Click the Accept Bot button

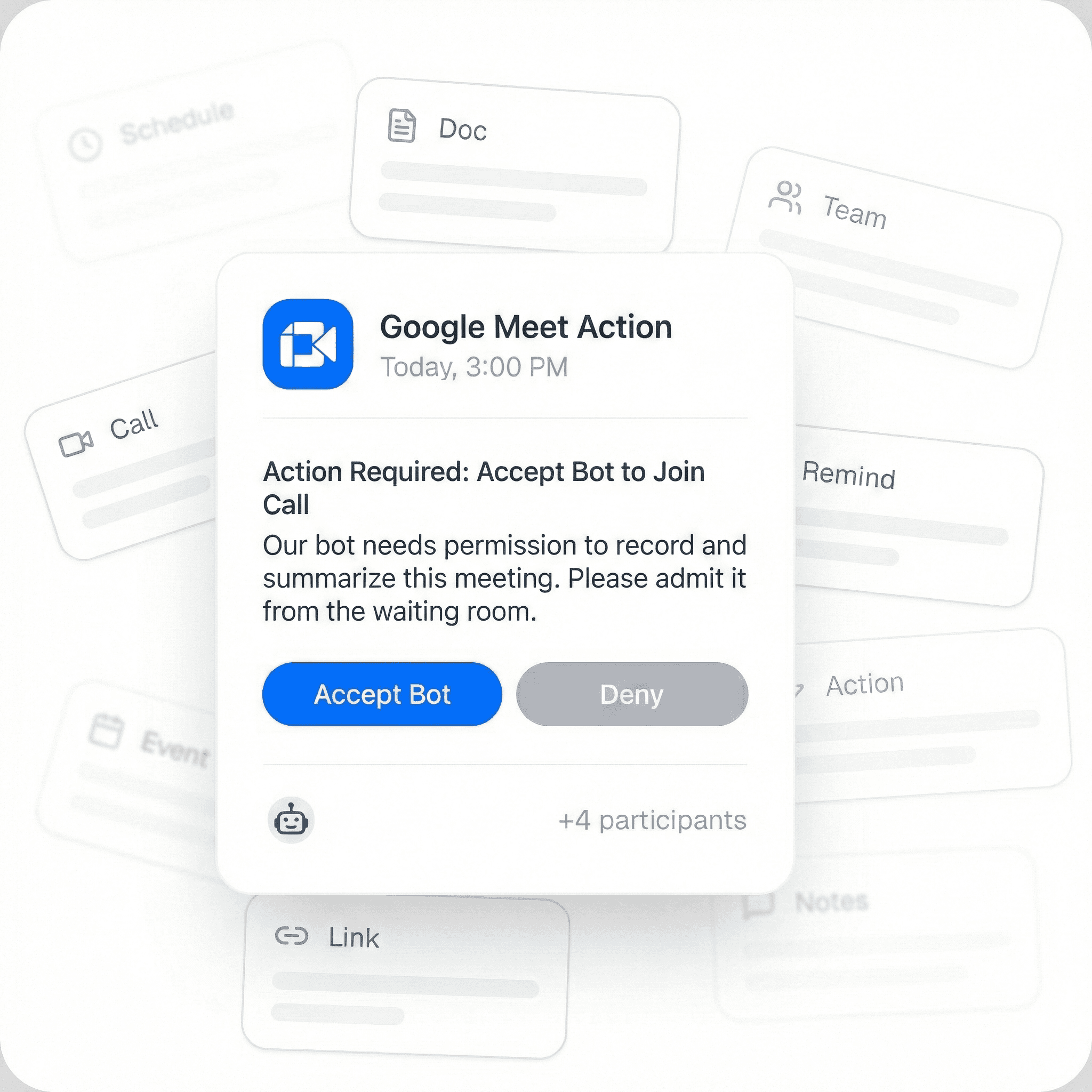(x=382, y=694)
